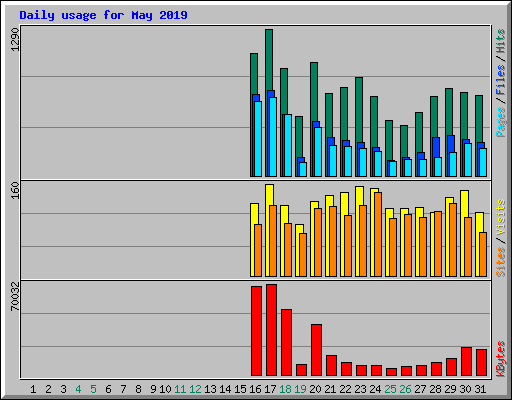This screenshot has height=400, width=512.
Task: Select day label 8 on the x-axis
Action: click(138, 389)
